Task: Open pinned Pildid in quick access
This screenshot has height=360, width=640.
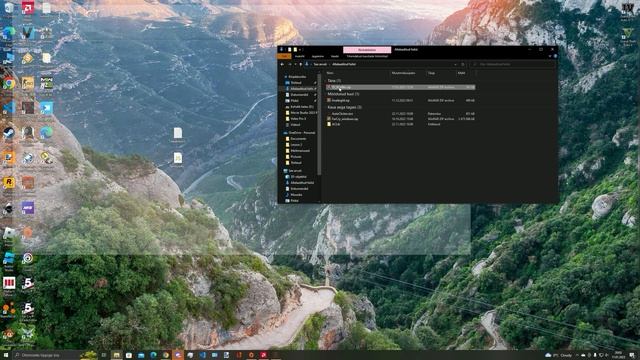Action: point(294,100)
